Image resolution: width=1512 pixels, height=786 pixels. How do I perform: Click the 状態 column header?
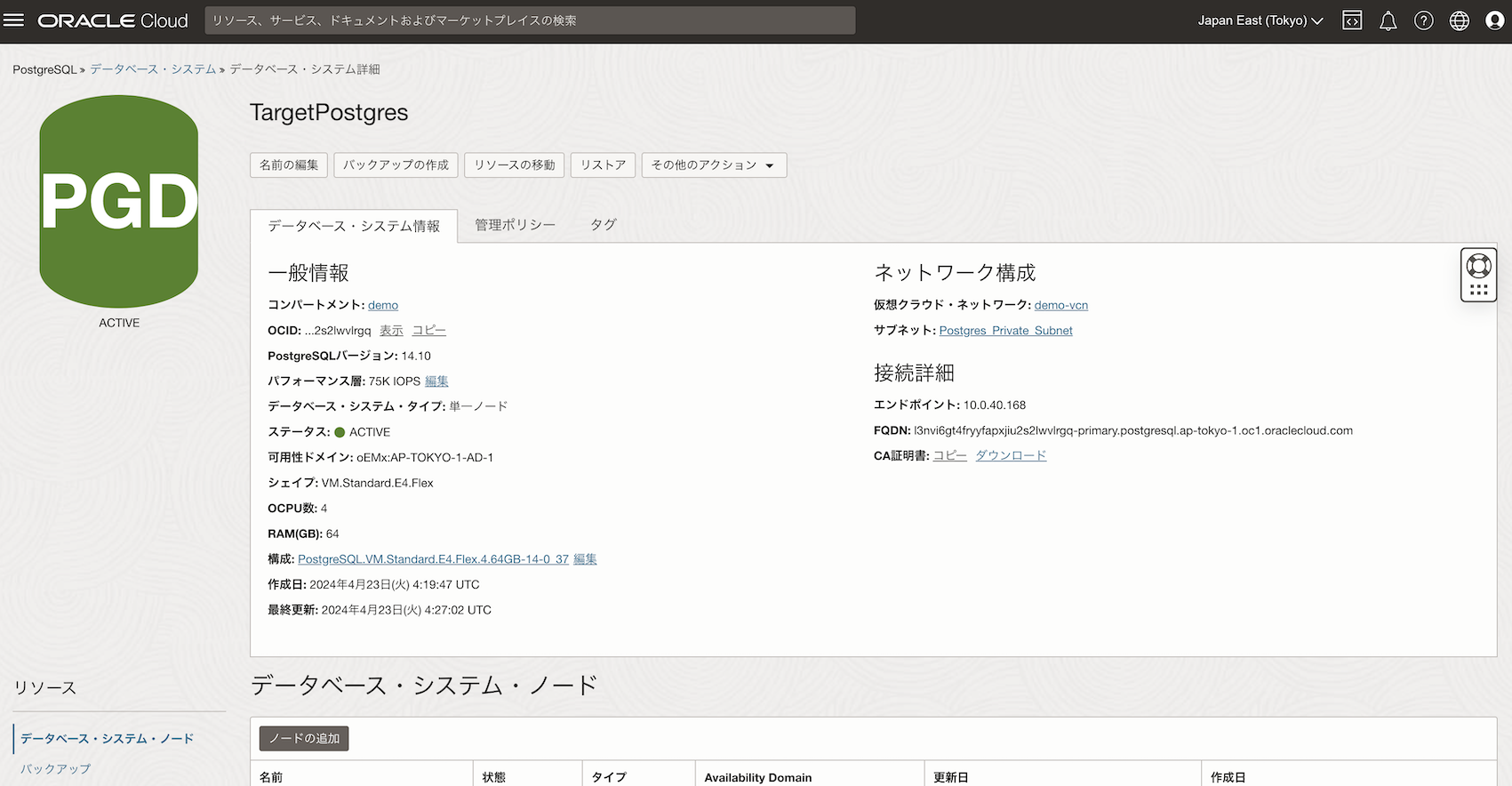click(x=494, y=777)
